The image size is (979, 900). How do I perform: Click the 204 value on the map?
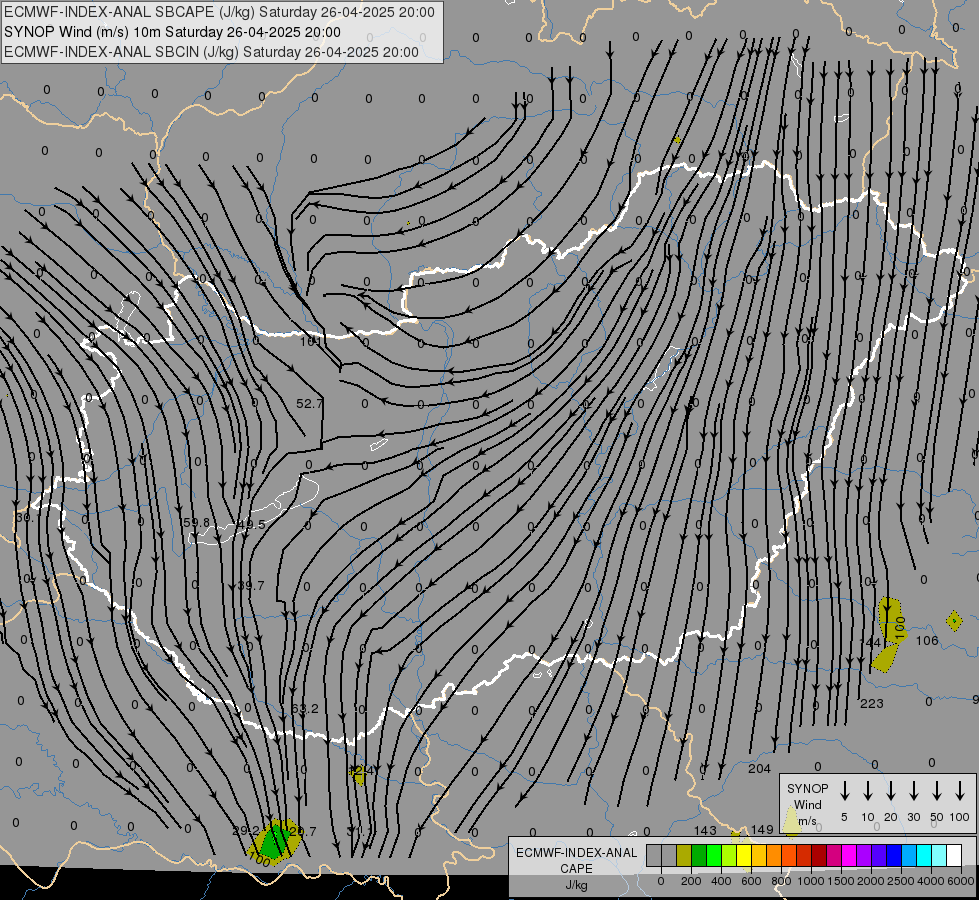(759, 768)
